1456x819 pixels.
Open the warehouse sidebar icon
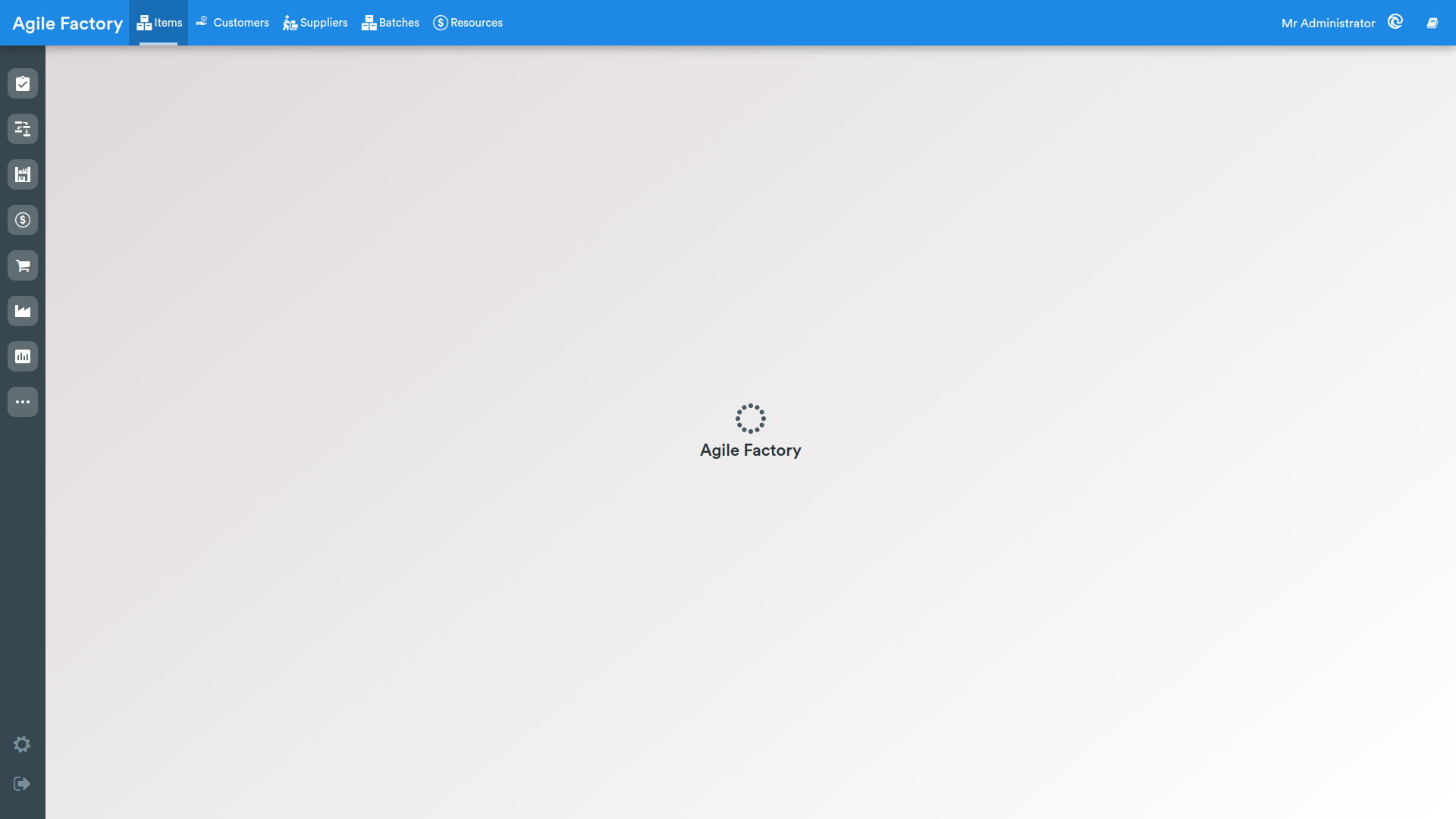pos(23,174)
